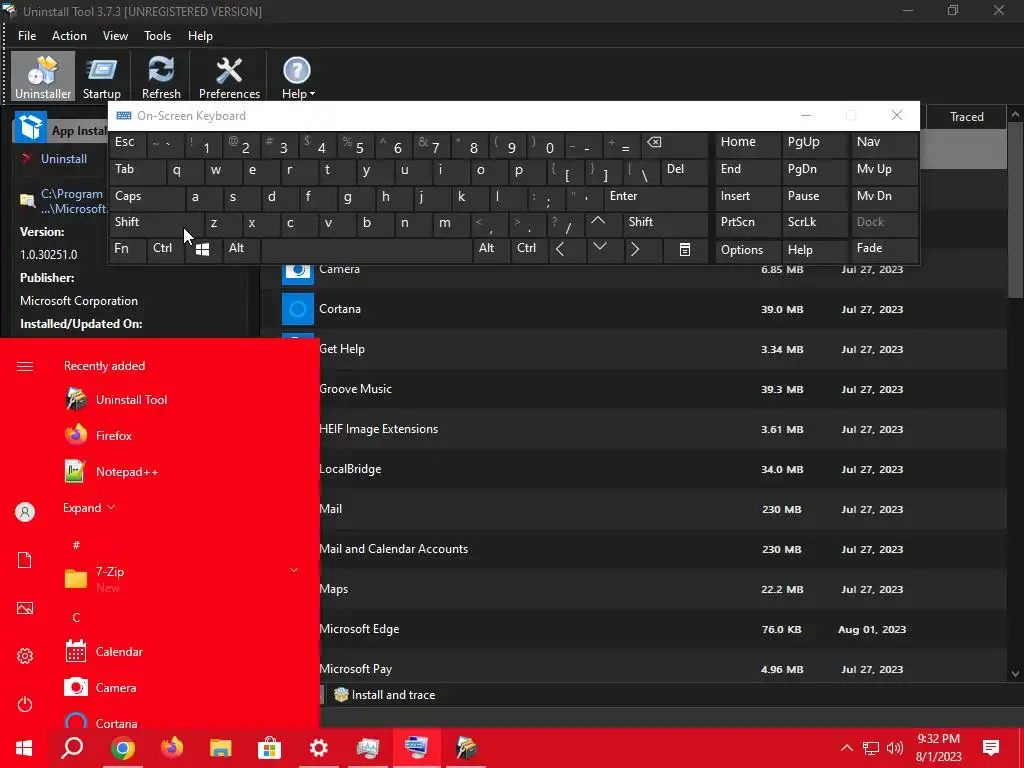Click the Windows logo key on keyboard
The image size is (1024, 768).
tap(203, 249)
